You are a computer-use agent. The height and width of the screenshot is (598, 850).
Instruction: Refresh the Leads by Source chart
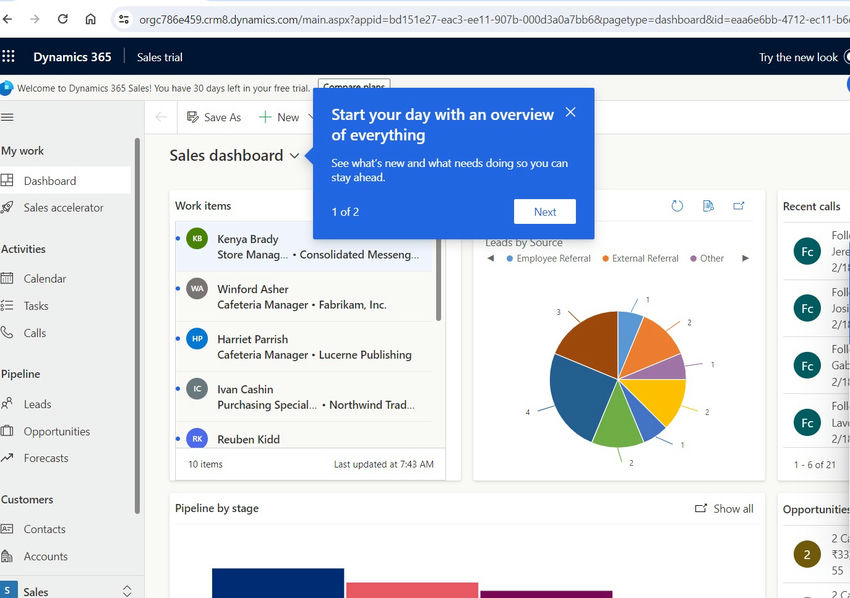coord(677,205)
